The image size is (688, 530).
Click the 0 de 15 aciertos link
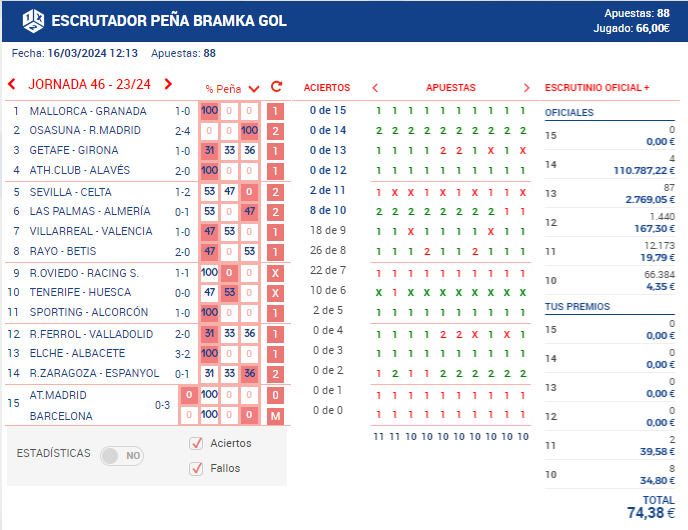tap(327, 110)
